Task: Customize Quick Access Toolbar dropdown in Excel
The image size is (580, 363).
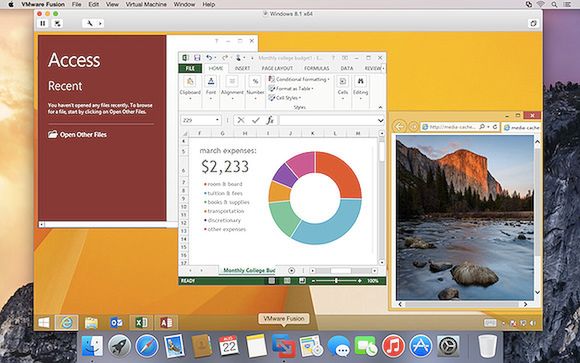Action: pos(252,58)
